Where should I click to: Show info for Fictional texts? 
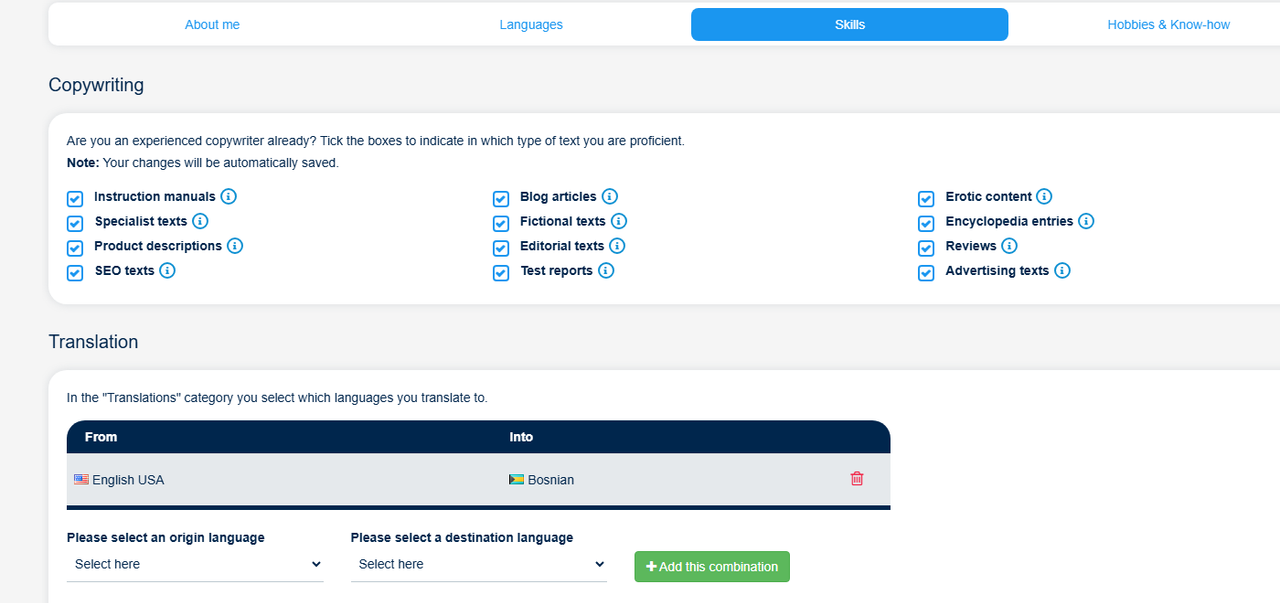tap(619, 221)
